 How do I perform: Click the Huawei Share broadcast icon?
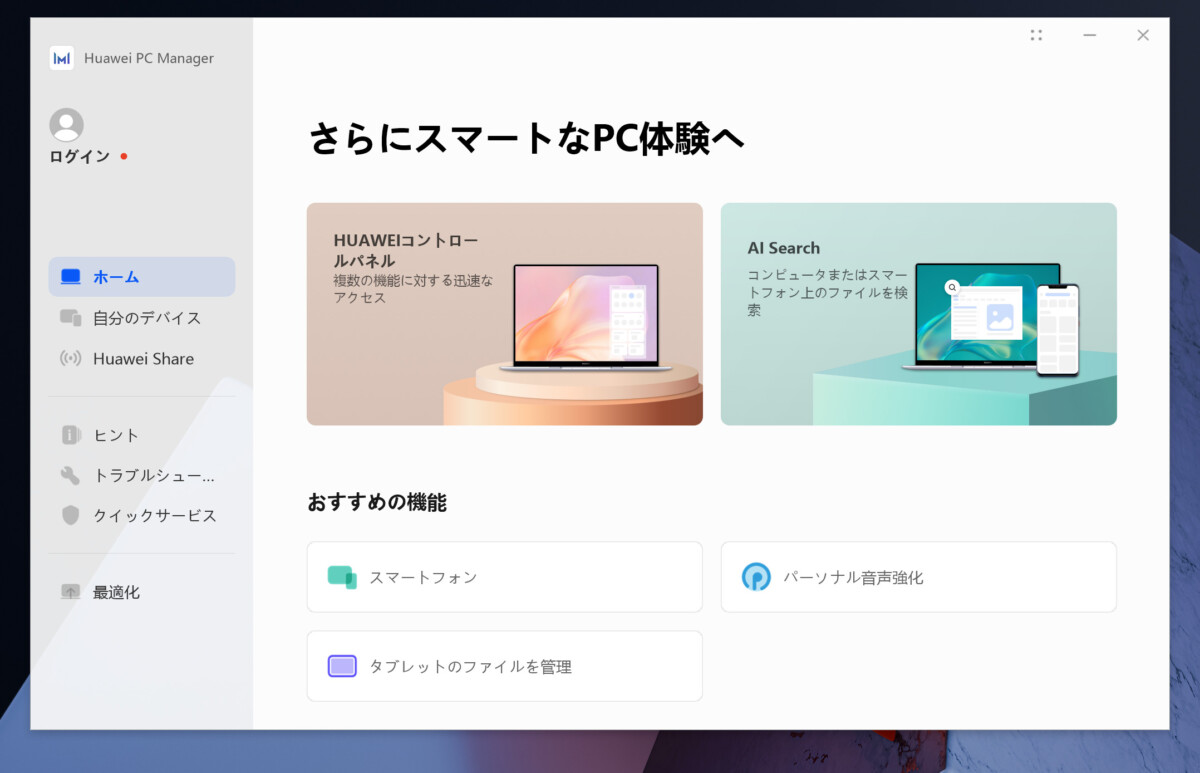(x=70, y=359)
